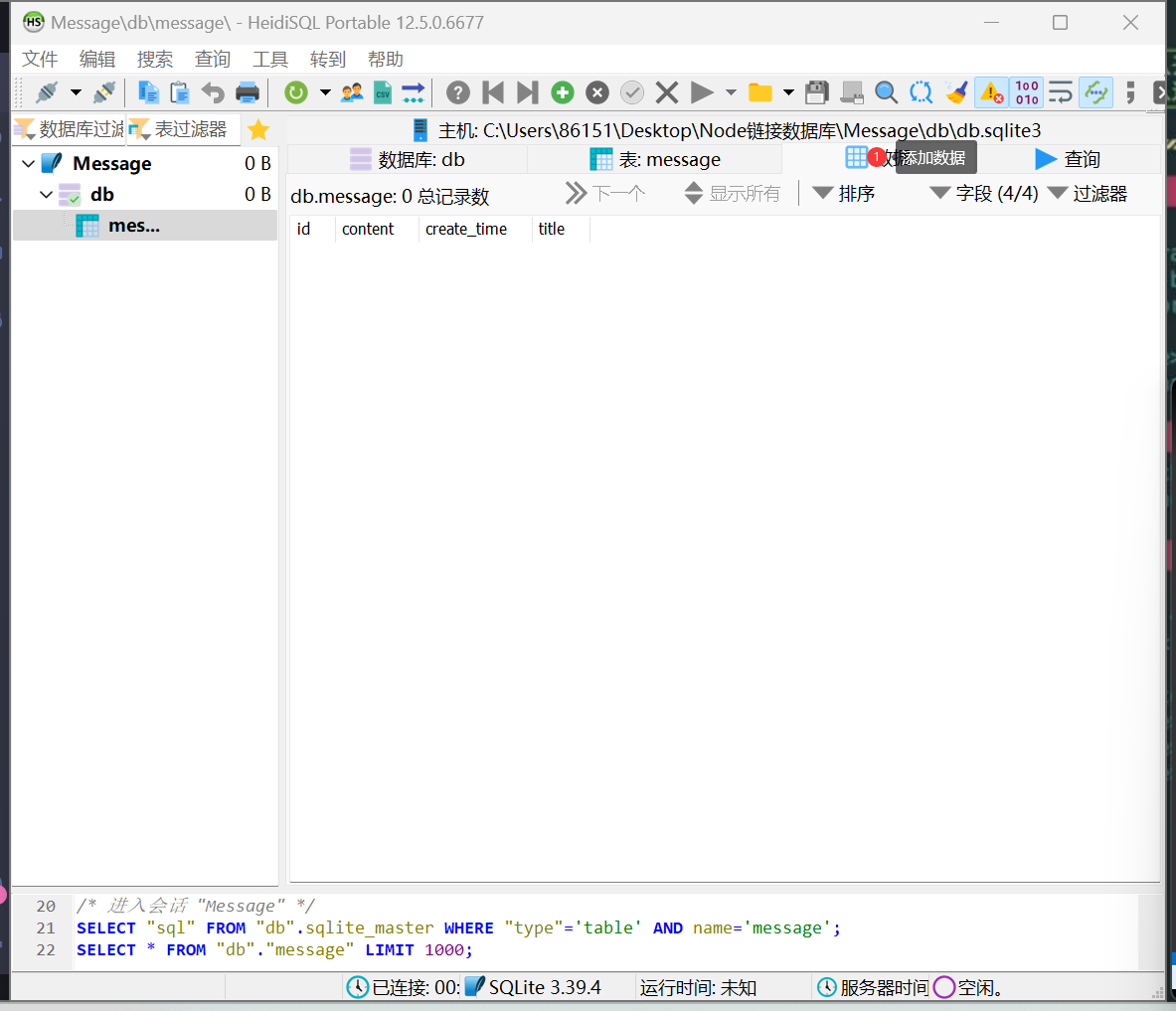Click the export database arrow icon
Image resolution: width=1176 pixels, height=1011 pixels.
coord(414,93)
